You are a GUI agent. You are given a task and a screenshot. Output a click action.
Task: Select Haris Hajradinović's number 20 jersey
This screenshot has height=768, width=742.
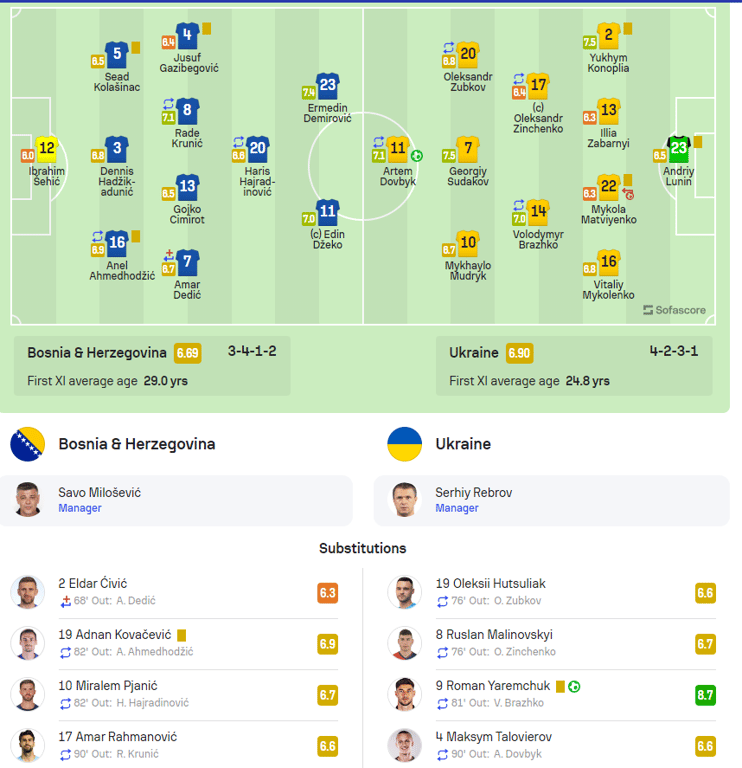258,149
